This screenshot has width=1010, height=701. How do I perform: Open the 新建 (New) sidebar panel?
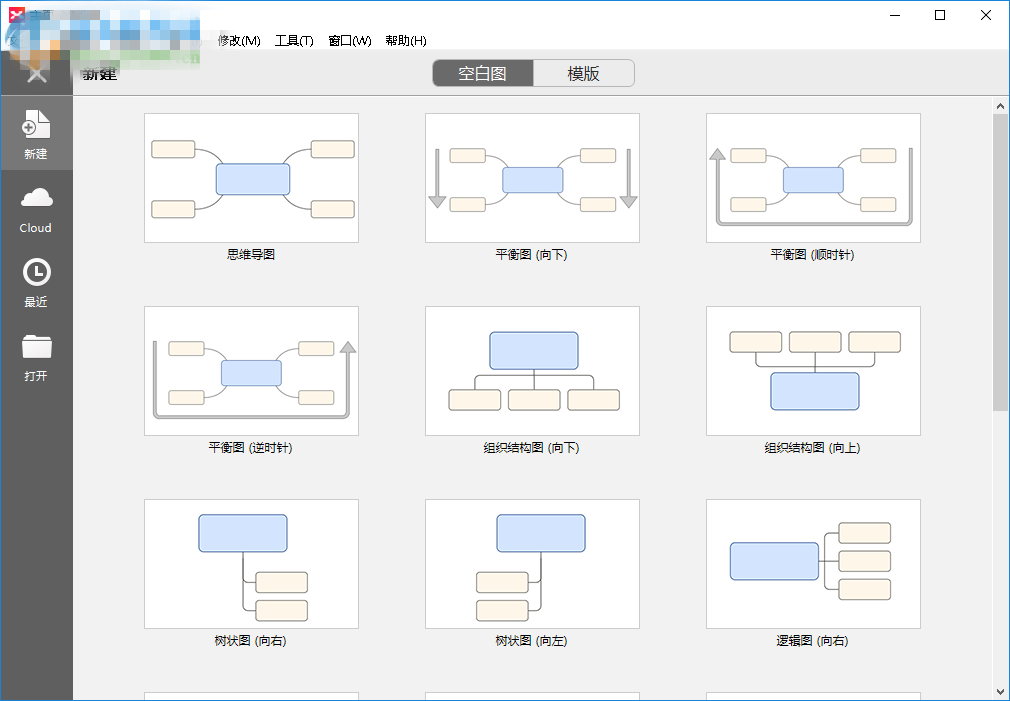click(36, 134)
